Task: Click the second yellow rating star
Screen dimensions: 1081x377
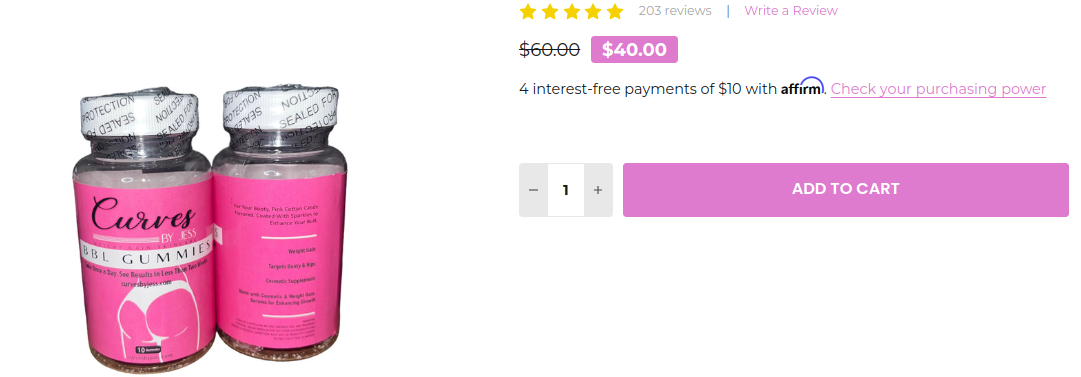Action: coord(549,11)
